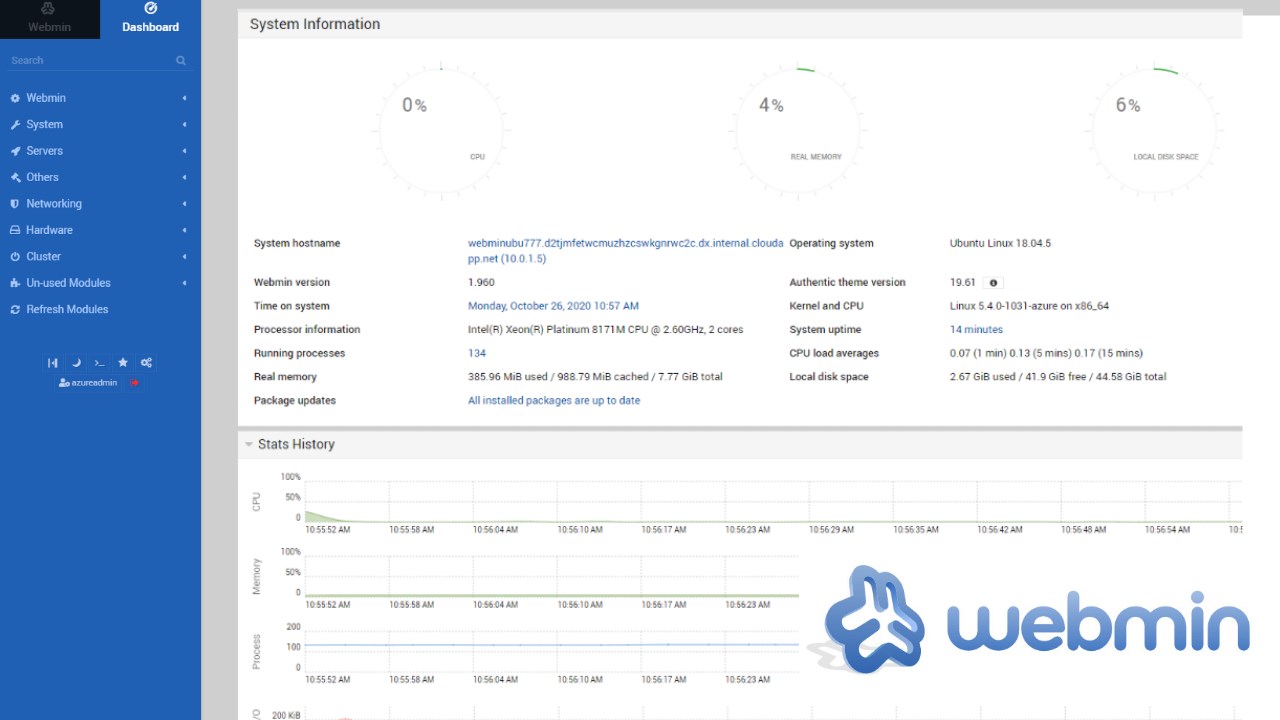Click the 14 minutes uptime link
Screen dimensions: 1280x720
tap(976, 330)
